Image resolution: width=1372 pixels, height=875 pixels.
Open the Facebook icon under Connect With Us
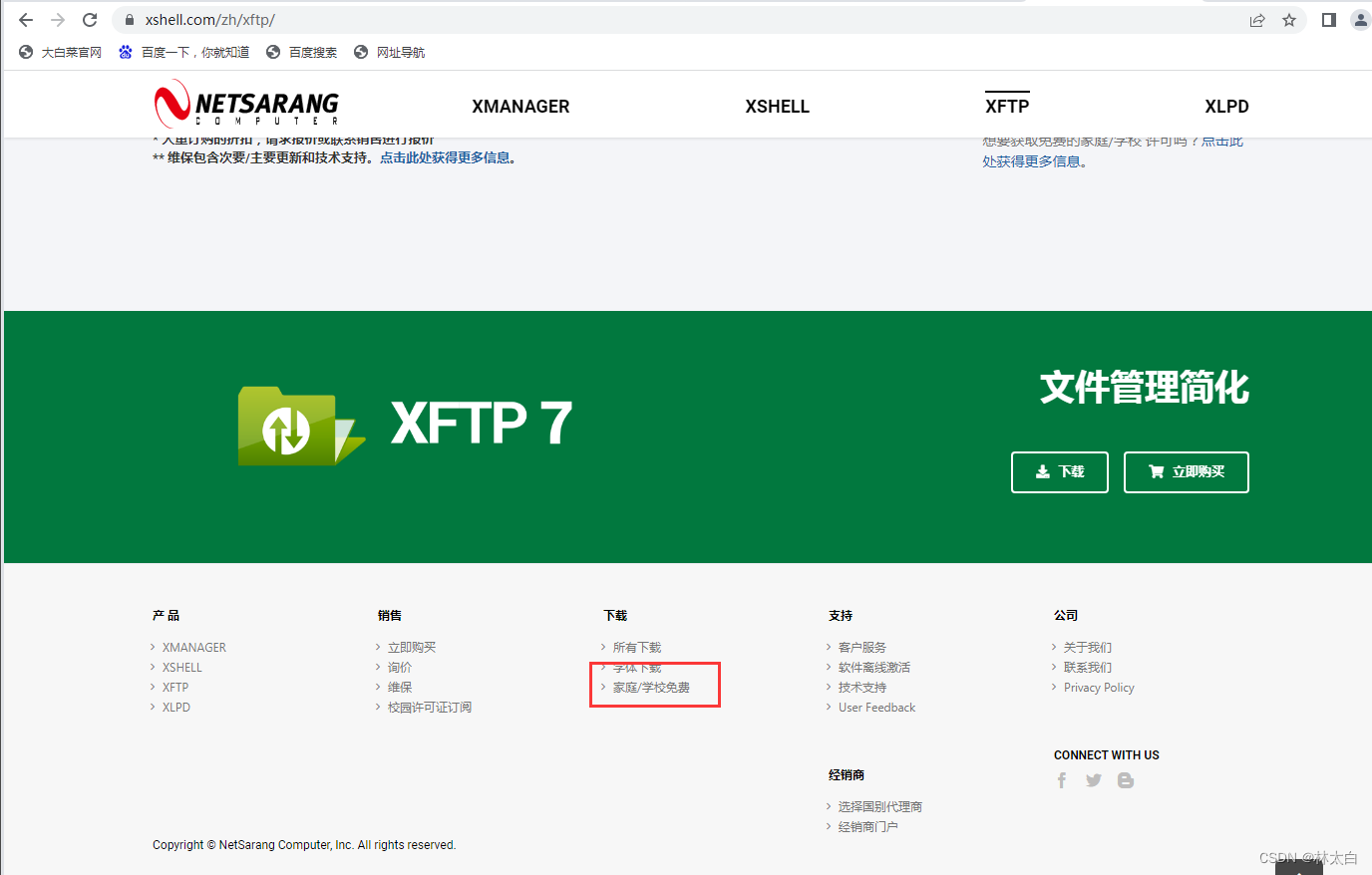coord(1062,780)
